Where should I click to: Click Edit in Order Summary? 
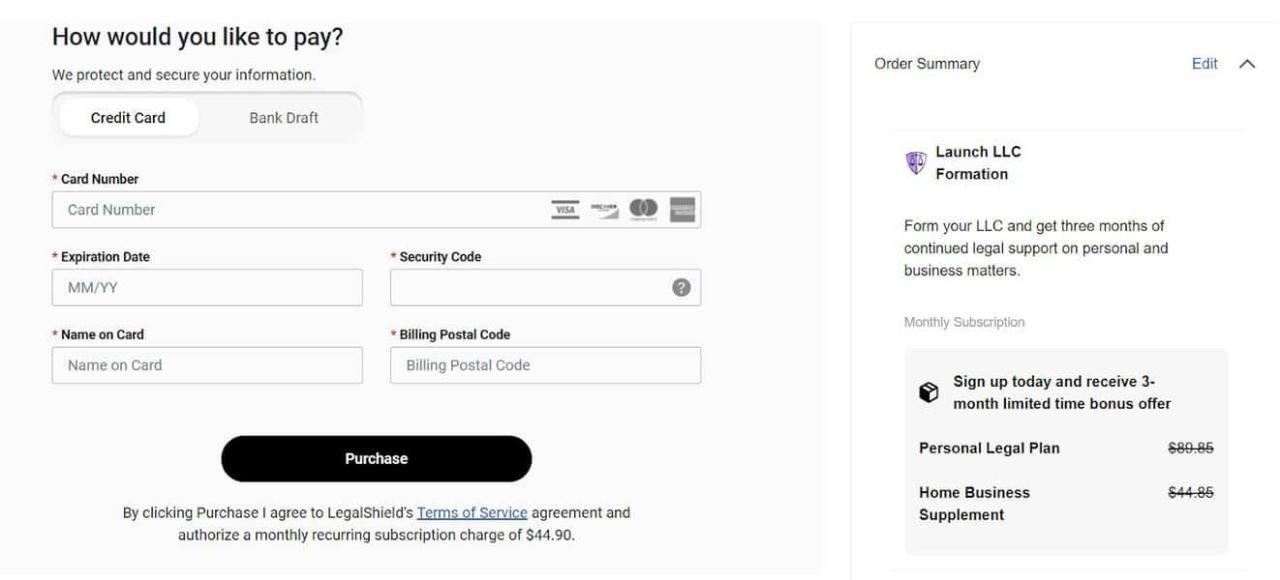point(1204,64)
